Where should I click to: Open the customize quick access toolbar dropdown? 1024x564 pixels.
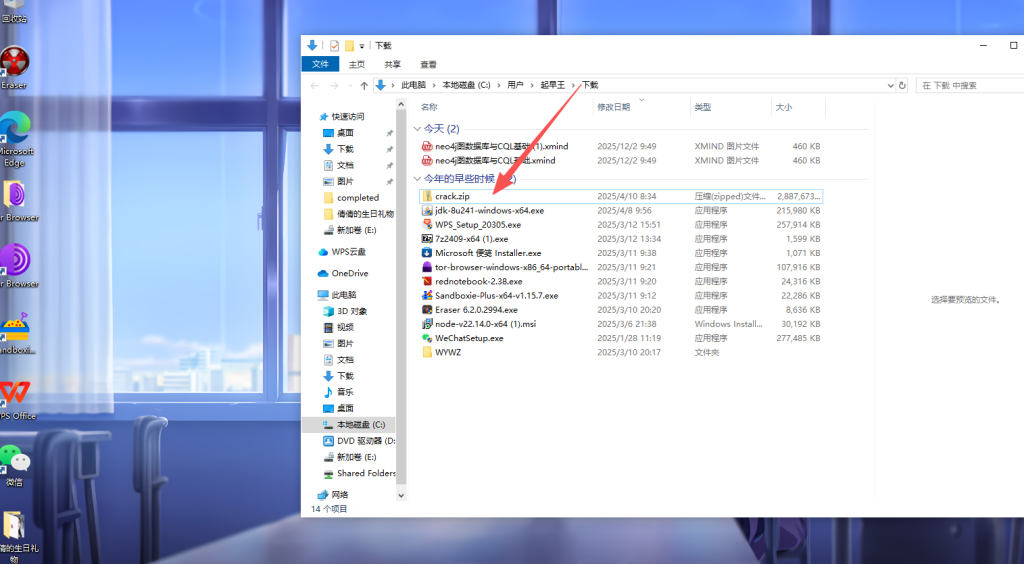362,46
